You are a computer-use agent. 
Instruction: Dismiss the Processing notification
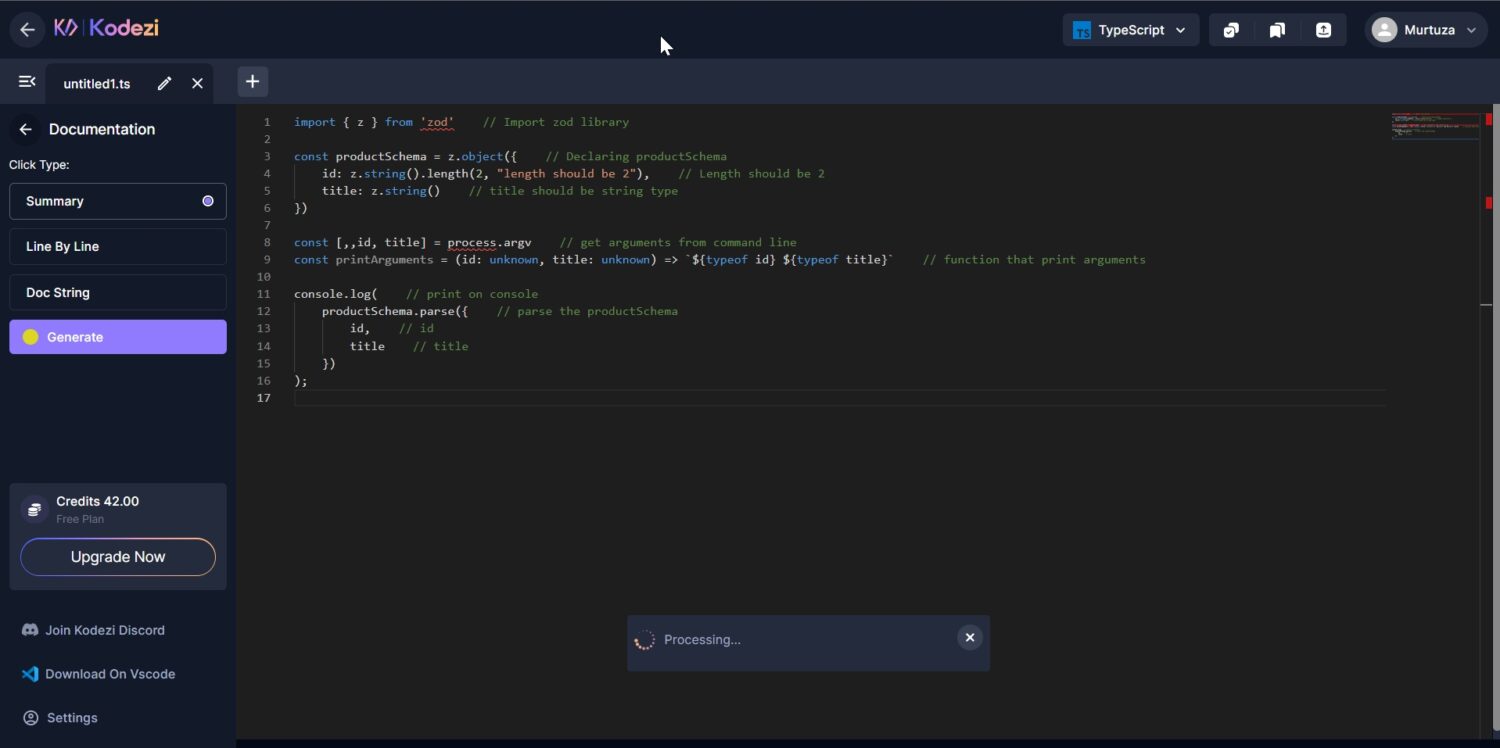pyautogui.click(x=969, y=638)
